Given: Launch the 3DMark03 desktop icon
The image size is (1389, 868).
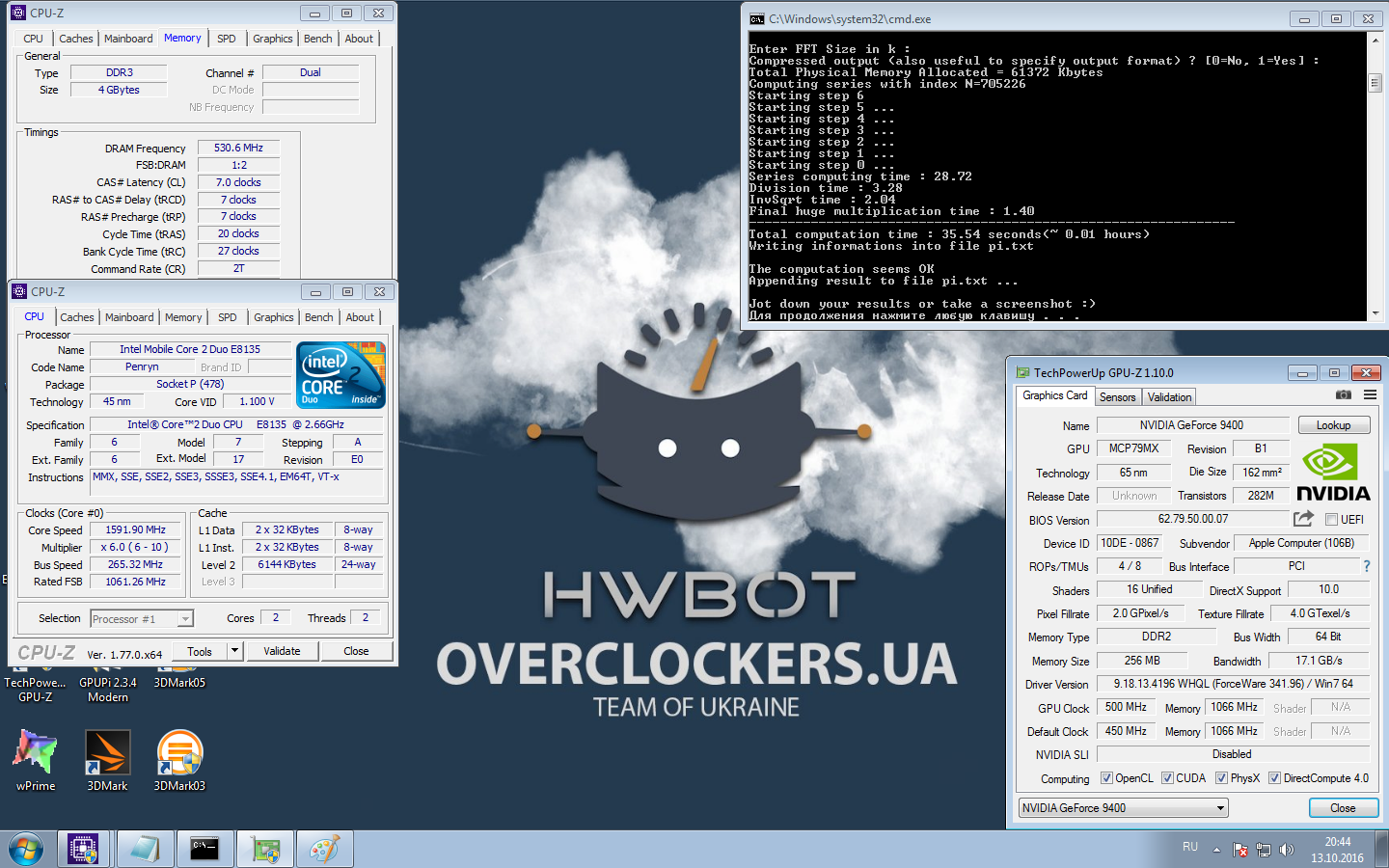Looking at the screenshot, I should coord(179,761).
